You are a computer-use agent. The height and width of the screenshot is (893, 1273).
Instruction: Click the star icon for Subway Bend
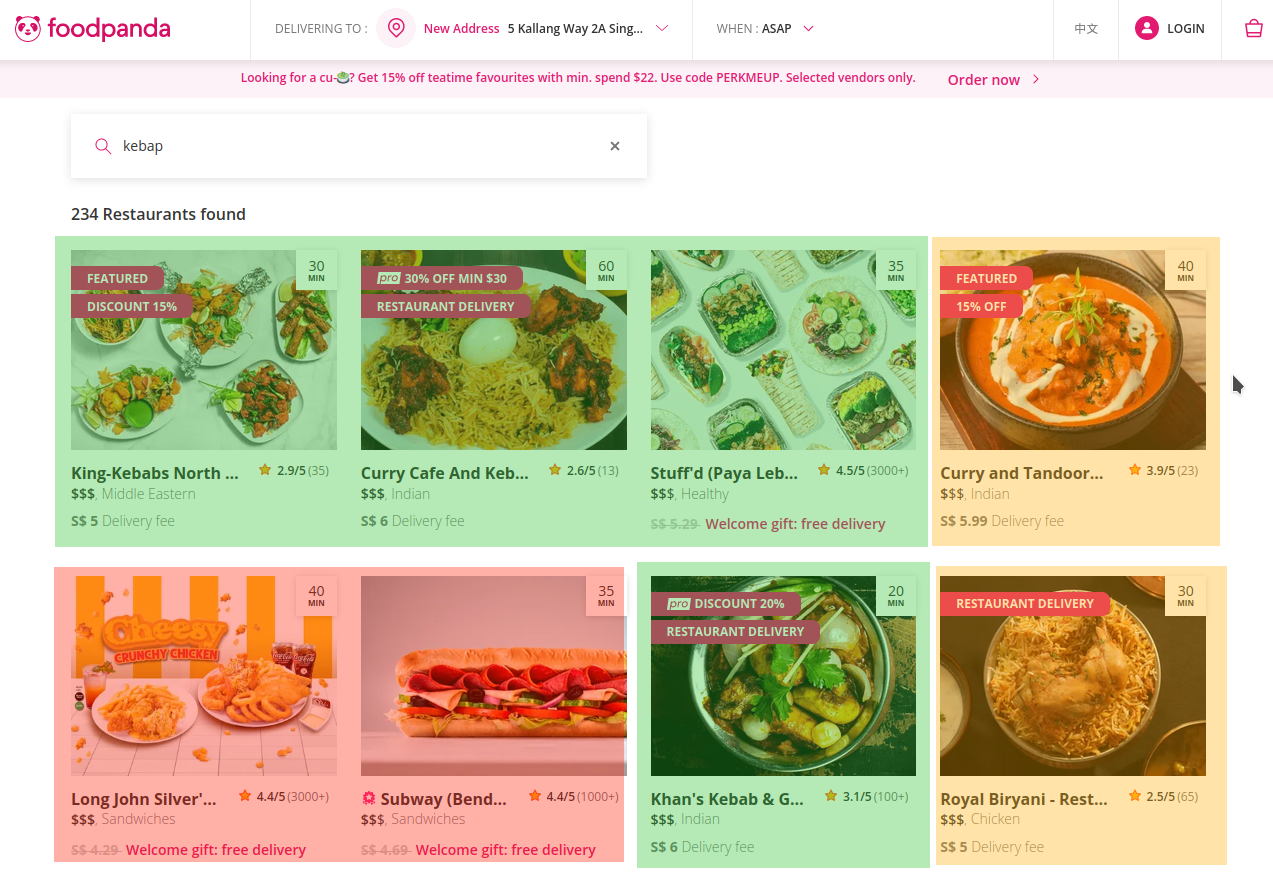pyautogui.click(x=535, y=796)
